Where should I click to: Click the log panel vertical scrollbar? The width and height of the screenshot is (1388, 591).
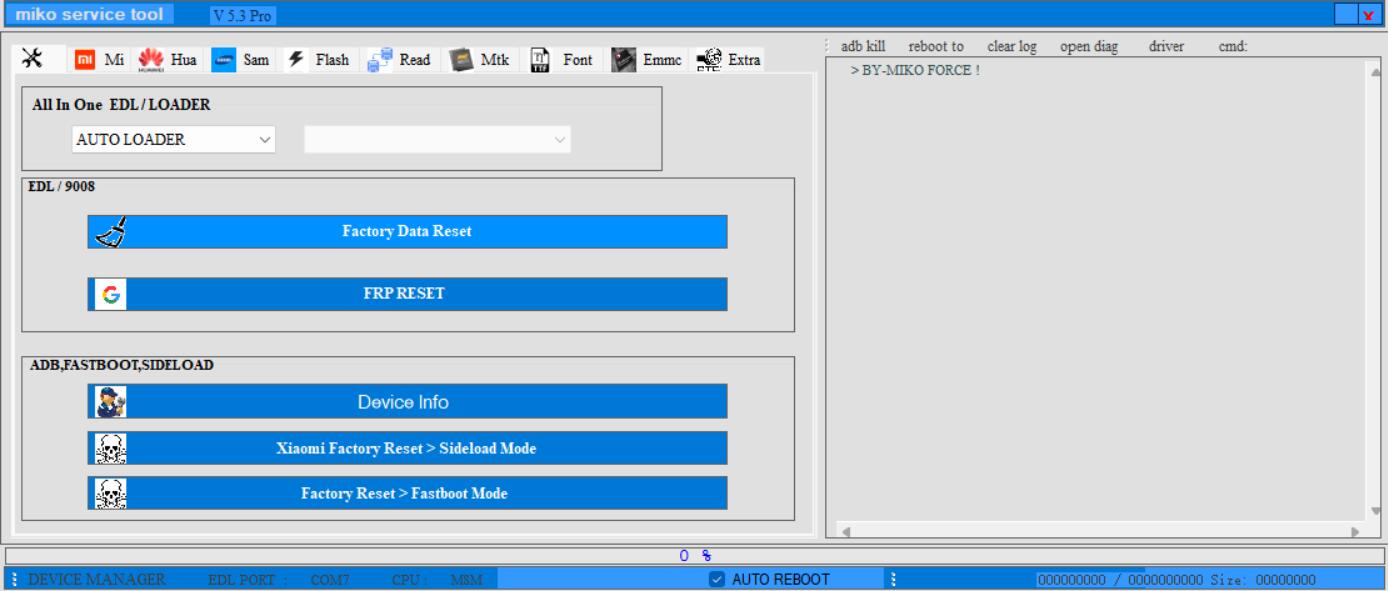point(1376,290)
